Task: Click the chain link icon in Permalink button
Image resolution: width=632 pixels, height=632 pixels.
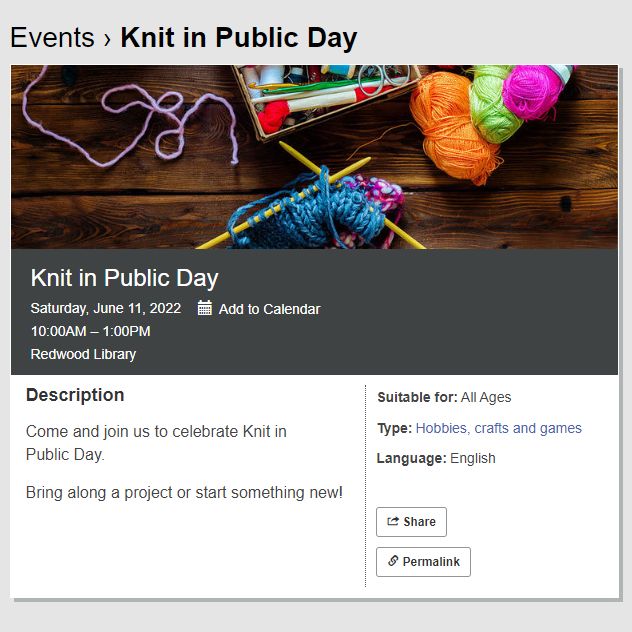Action: [x=393, y=561]
